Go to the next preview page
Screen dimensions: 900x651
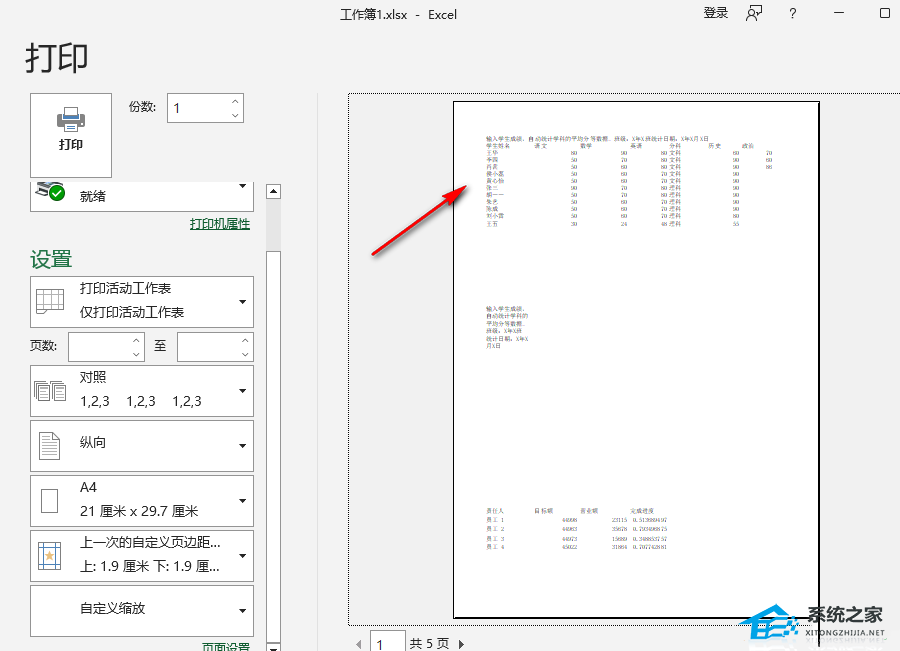461,644
